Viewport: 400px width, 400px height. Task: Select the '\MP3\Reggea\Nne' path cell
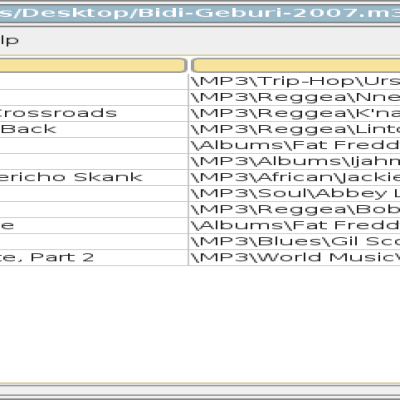295,97
